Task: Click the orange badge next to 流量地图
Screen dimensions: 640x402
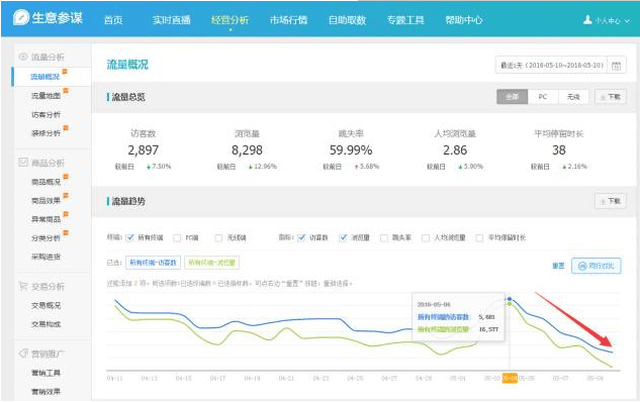Action: tap(66, 92)
